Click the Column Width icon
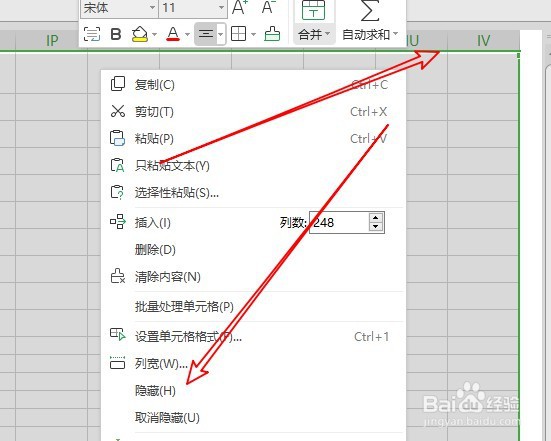Image resolution: width=551 pixels, height=441 pixels. (x=118, y=362)
